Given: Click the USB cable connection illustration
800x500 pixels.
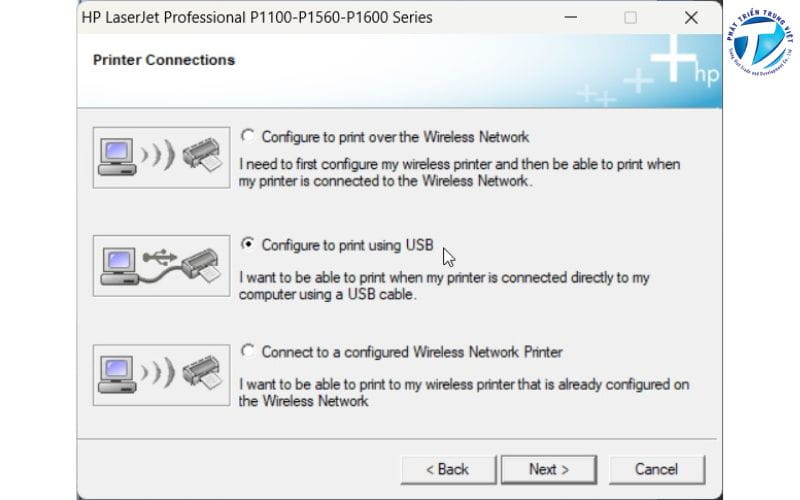Looking at the screenshot, I should [x=160, y=264].
